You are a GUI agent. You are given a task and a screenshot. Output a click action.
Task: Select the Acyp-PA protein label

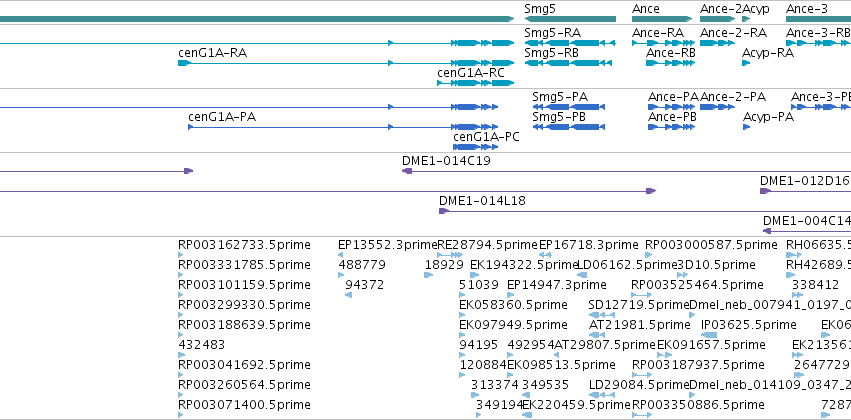pos(769,117)
